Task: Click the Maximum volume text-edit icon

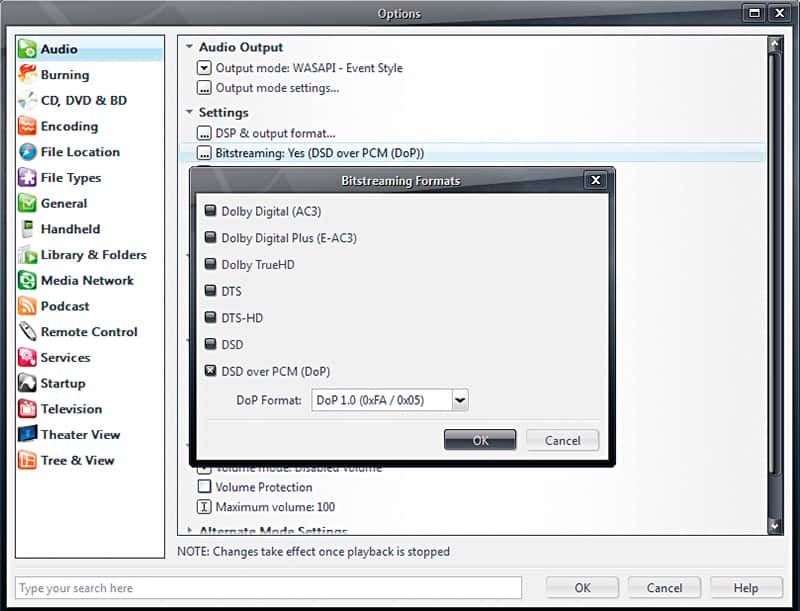Action: [x=204, y=506]
